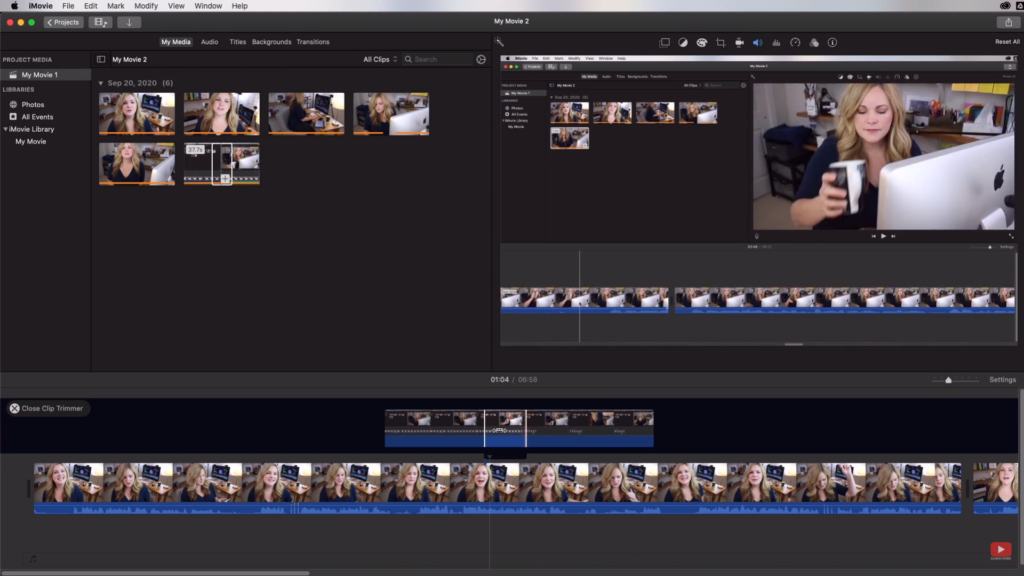Open the Stabilization camera icon
Image resolution: width=1024 pixels, height=576 pixels.
tap(739, 42)
